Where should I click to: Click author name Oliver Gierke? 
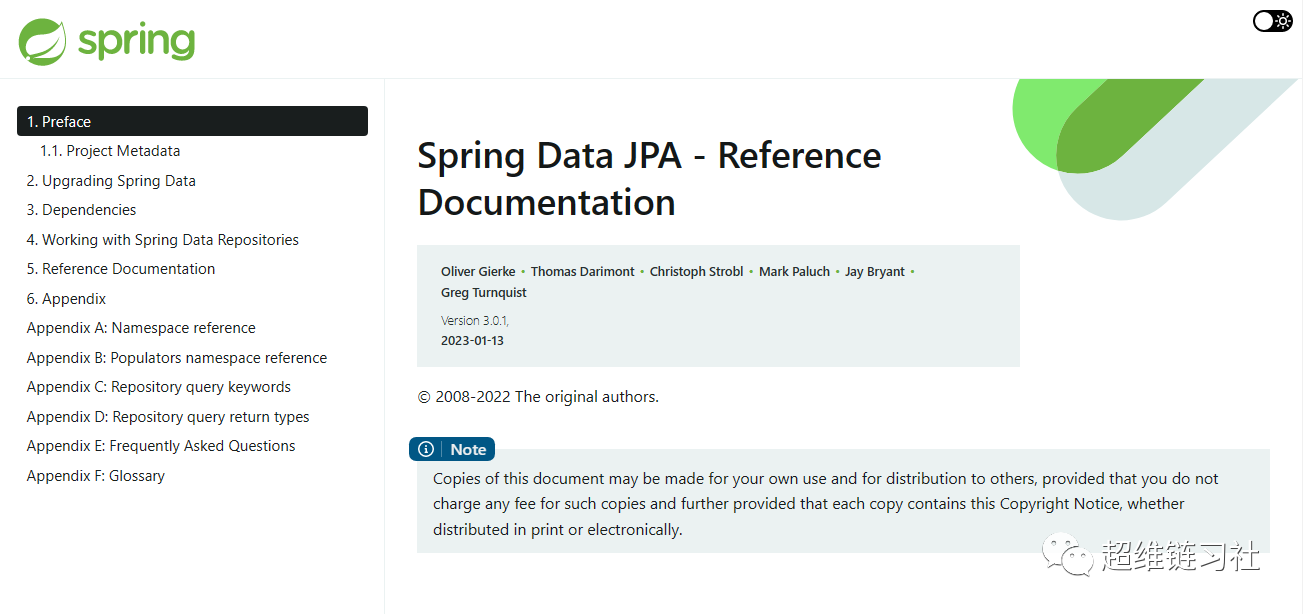click(478, 271)
